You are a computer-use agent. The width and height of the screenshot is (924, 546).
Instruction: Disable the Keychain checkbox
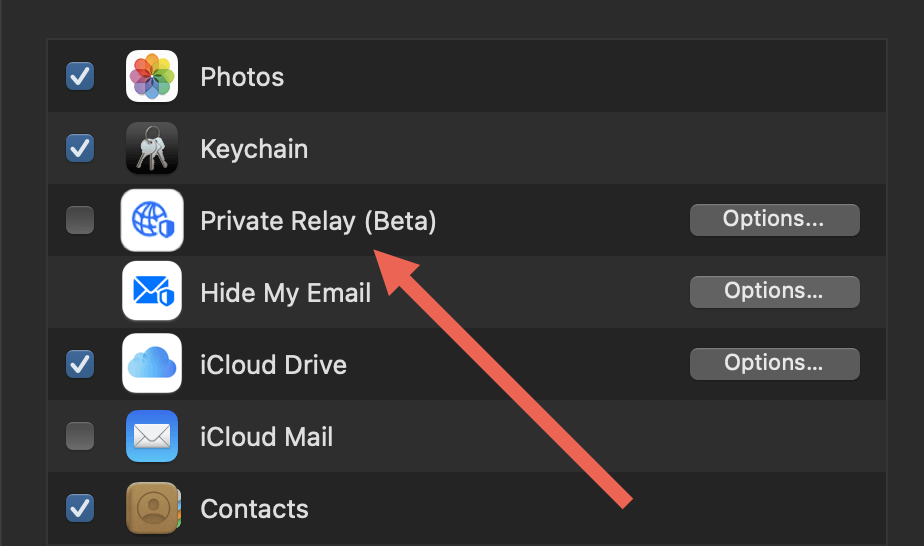pyautogui.click(x=80, y=148)
